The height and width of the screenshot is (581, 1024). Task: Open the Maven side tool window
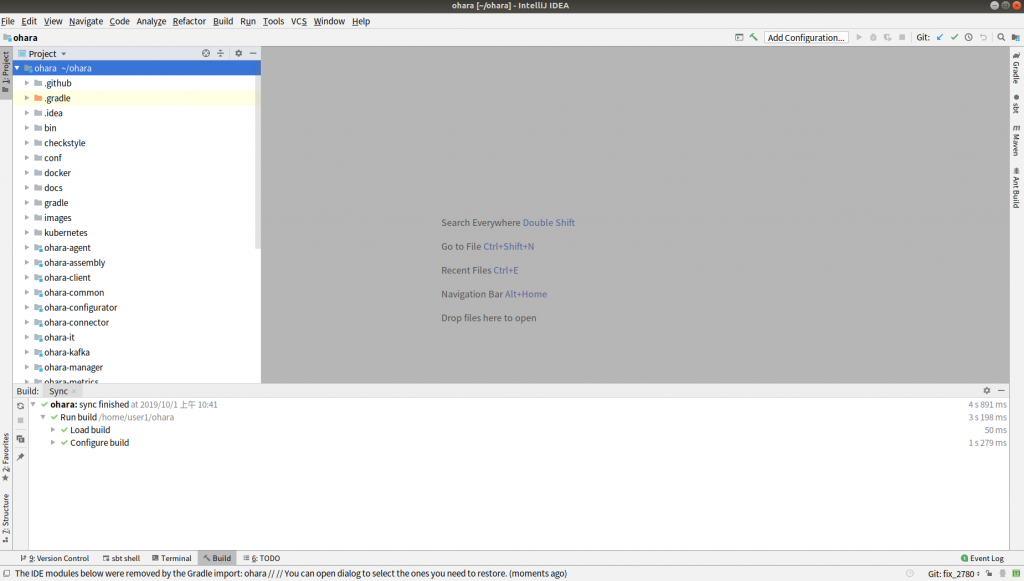pos(1016,140)
